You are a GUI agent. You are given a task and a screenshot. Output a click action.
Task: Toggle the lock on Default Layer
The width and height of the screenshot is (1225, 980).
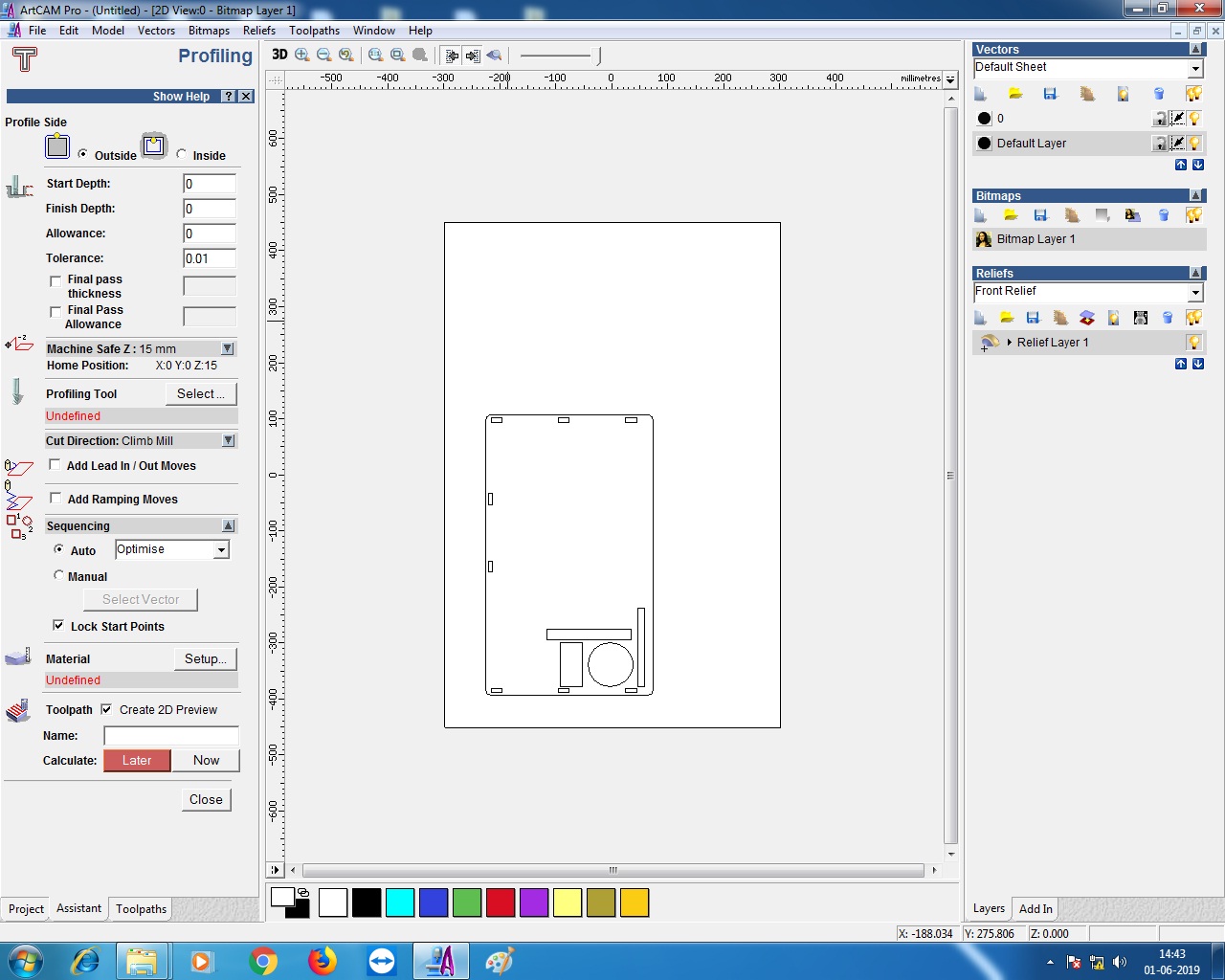point(1159,144)
